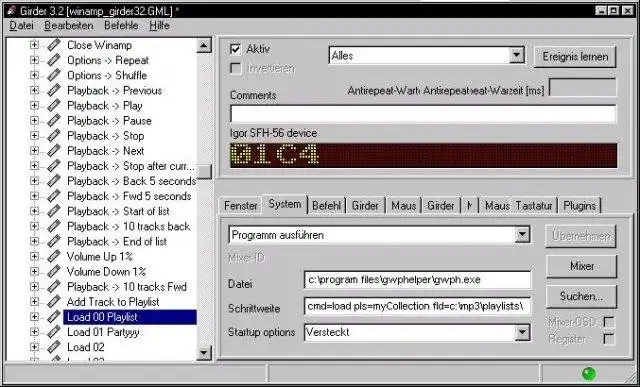Click the icon beside Playback -> End of list
This screenshot has width=640, height=387.
(54, 241)
